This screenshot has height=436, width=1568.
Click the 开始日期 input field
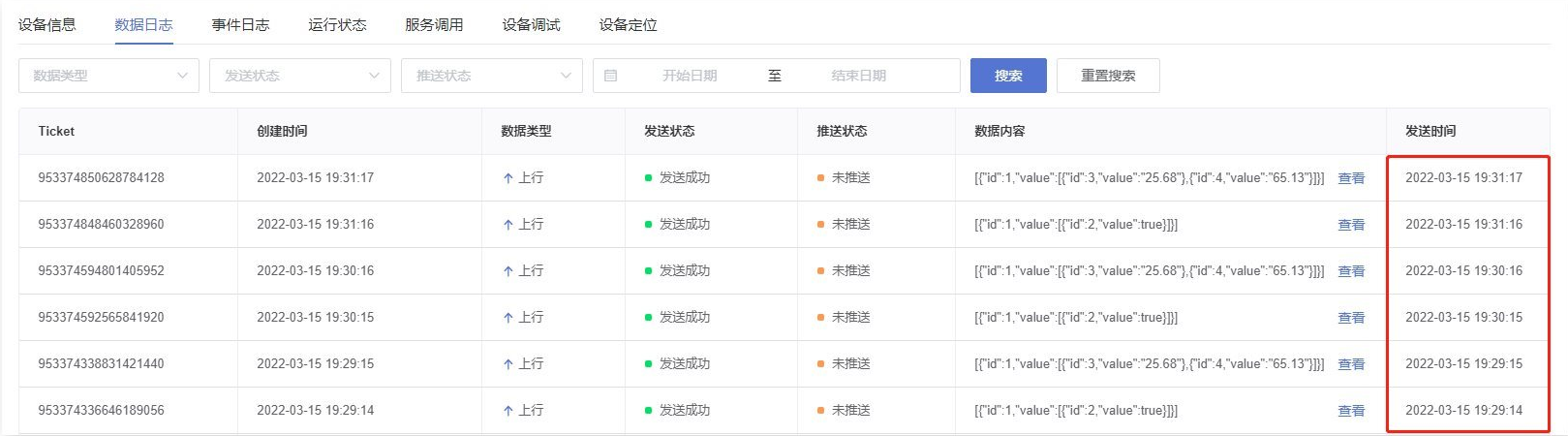click(x=690, y=76)
